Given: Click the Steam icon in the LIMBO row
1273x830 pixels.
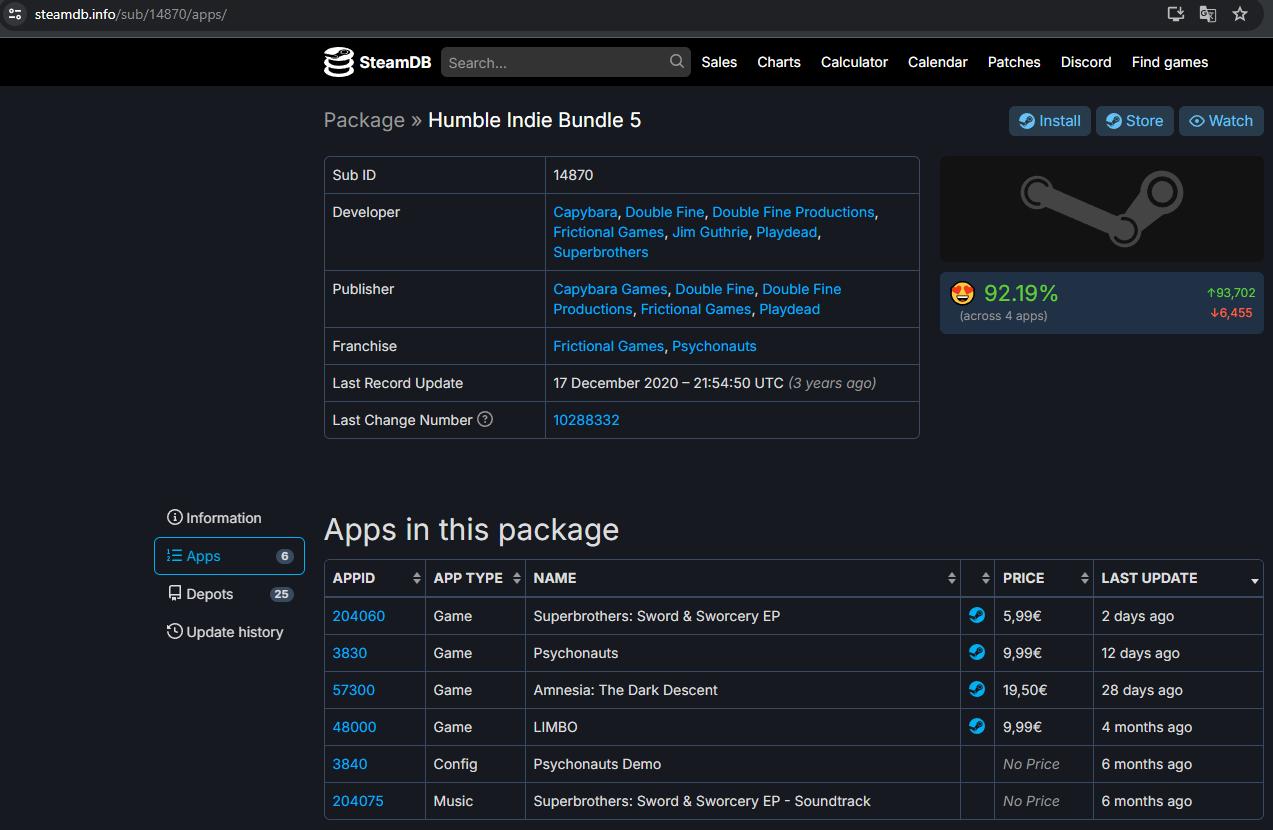Looking at the screenshot, I should click(977, 727).
